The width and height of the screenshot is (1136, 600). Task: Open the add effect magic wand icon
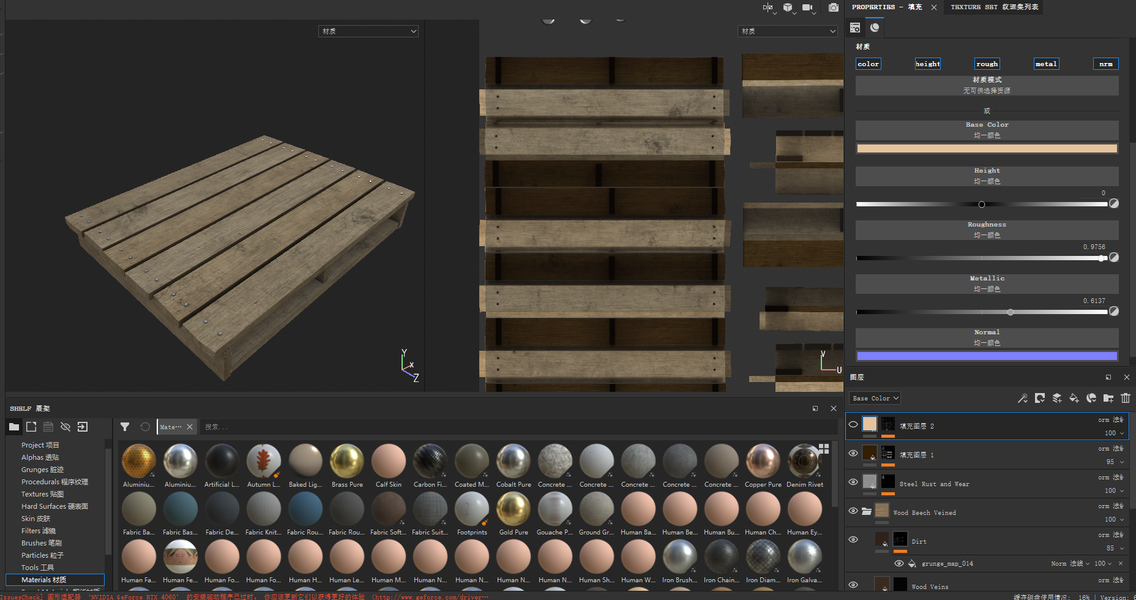(1022, 398)
